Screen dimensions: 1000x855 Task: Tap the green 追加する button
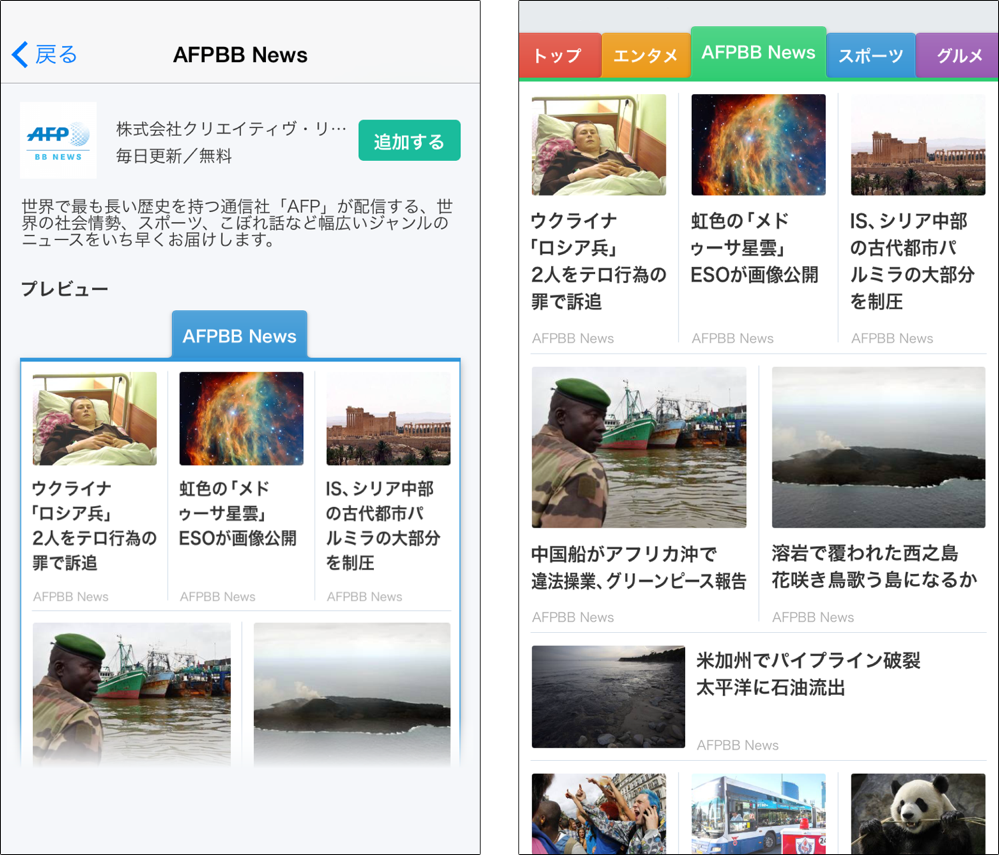(409, 140)
